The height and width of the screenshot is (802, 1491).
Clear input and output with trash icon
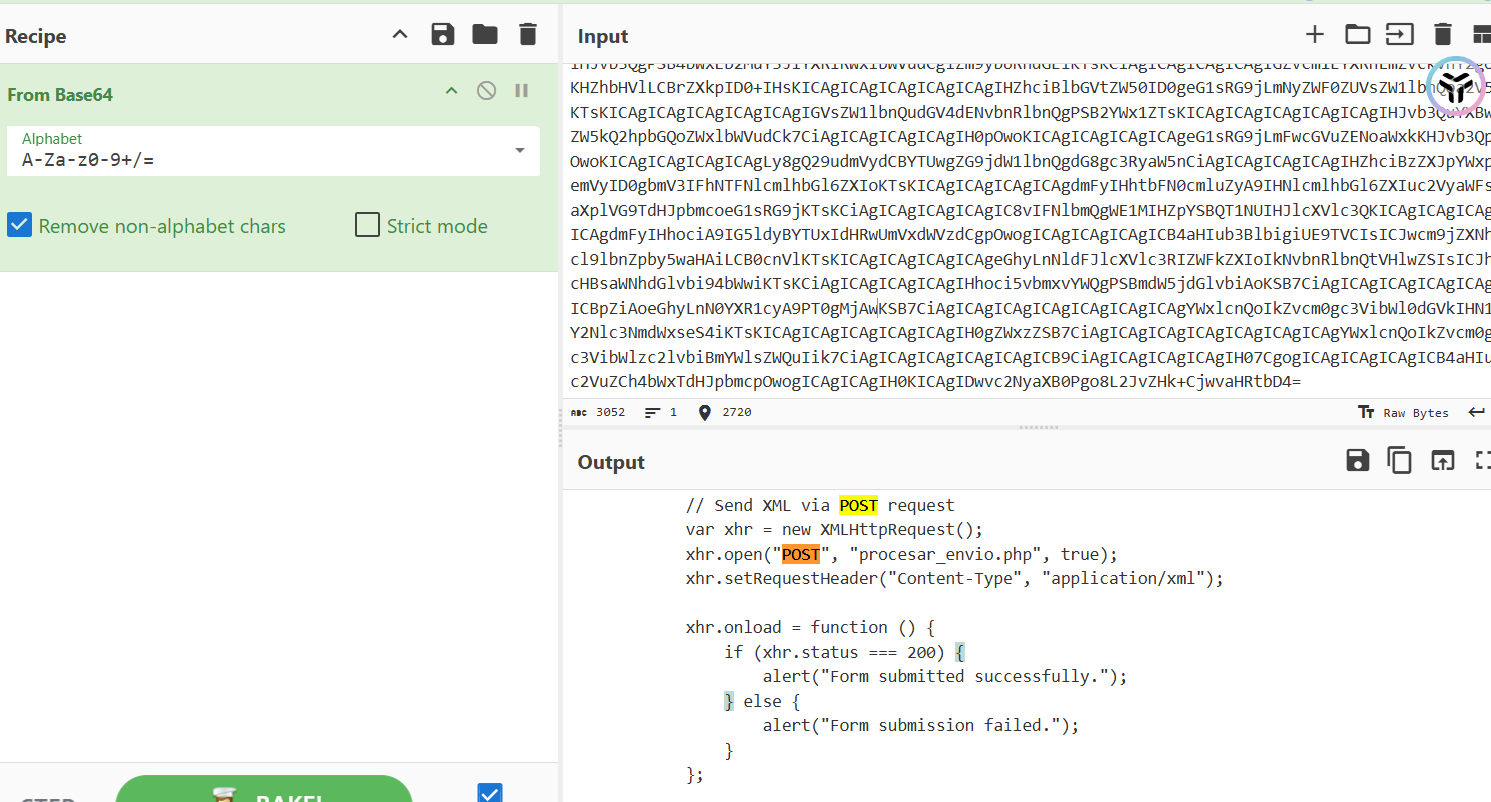click(x=1442, y=35)
